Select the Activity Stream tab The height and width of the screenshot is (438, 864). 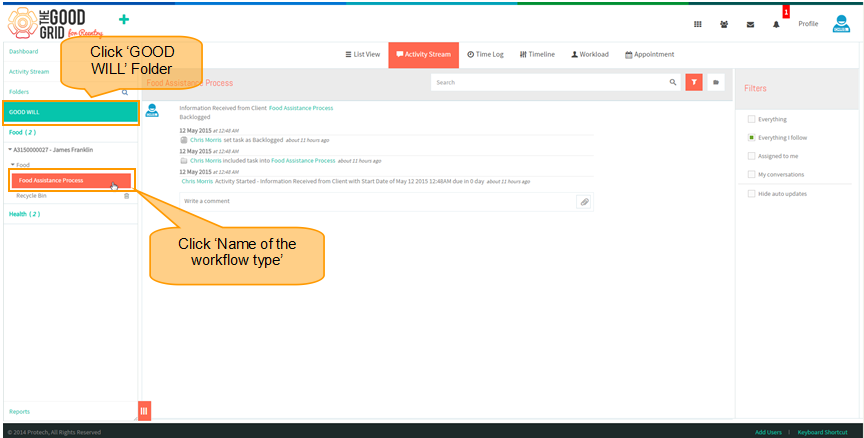click(x=423, y=55)
